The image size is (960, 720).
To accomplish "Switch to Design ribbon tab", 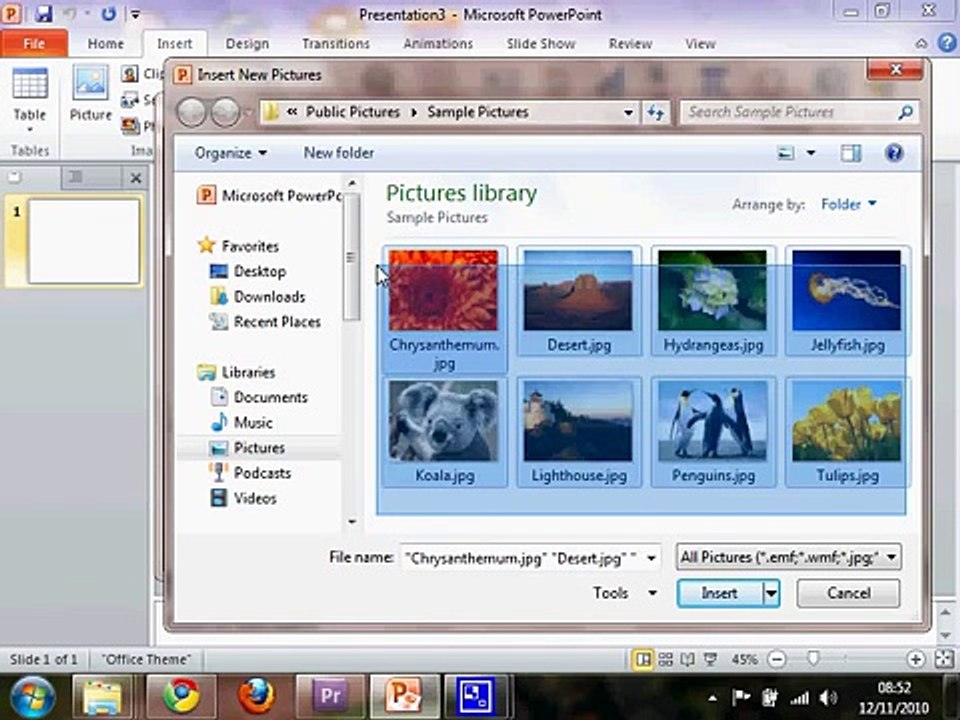I will tap(247, 43).
